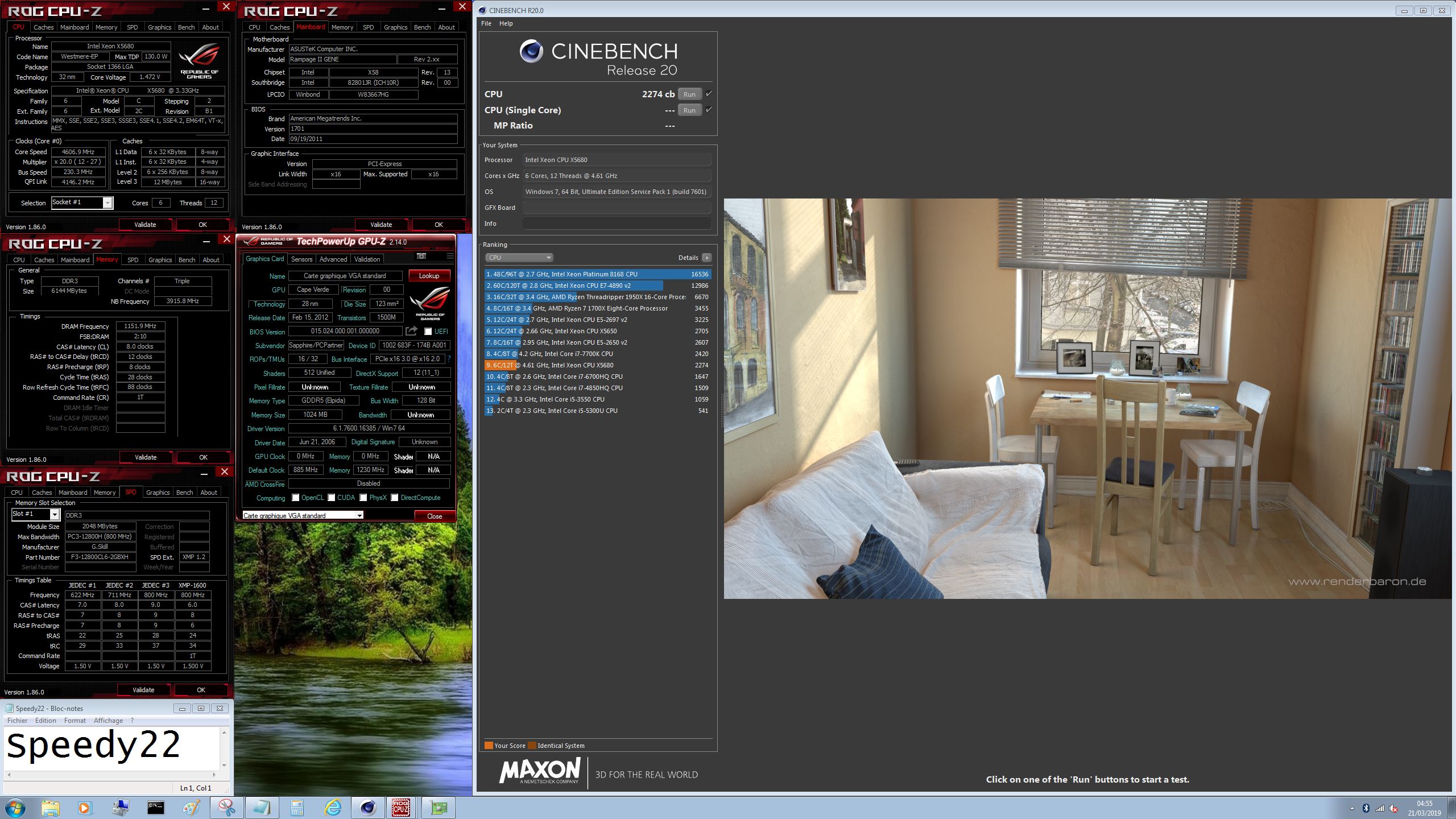Click the Info field in Cinebench
This screenshot has width=1456, height=819.
[x=617, y=224]
